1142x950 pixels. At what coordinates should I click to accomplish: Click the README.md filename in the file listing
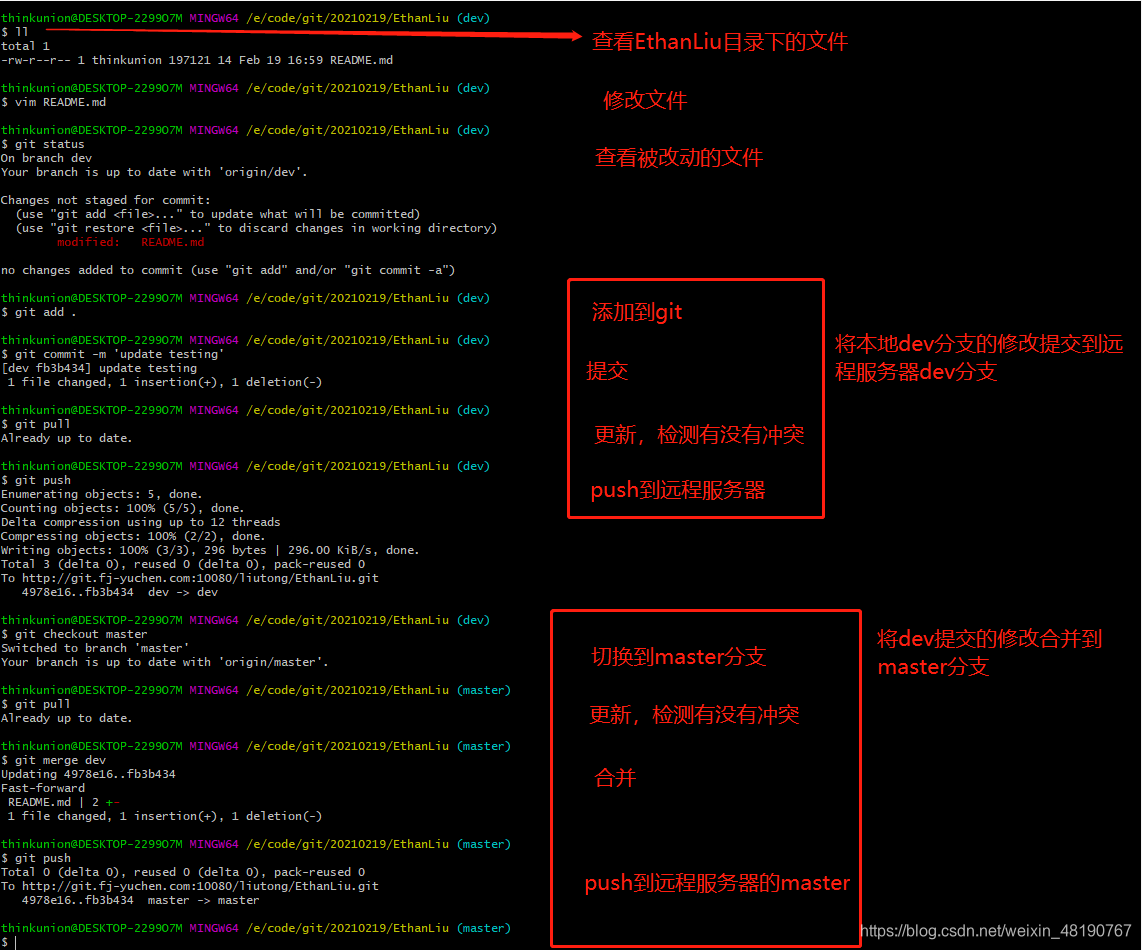coord(363,59)
